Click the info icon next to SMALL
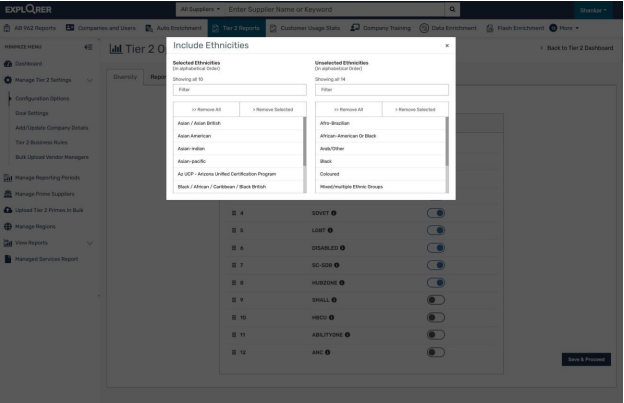This screenshot has width=624, height=403. pos(333,299)
